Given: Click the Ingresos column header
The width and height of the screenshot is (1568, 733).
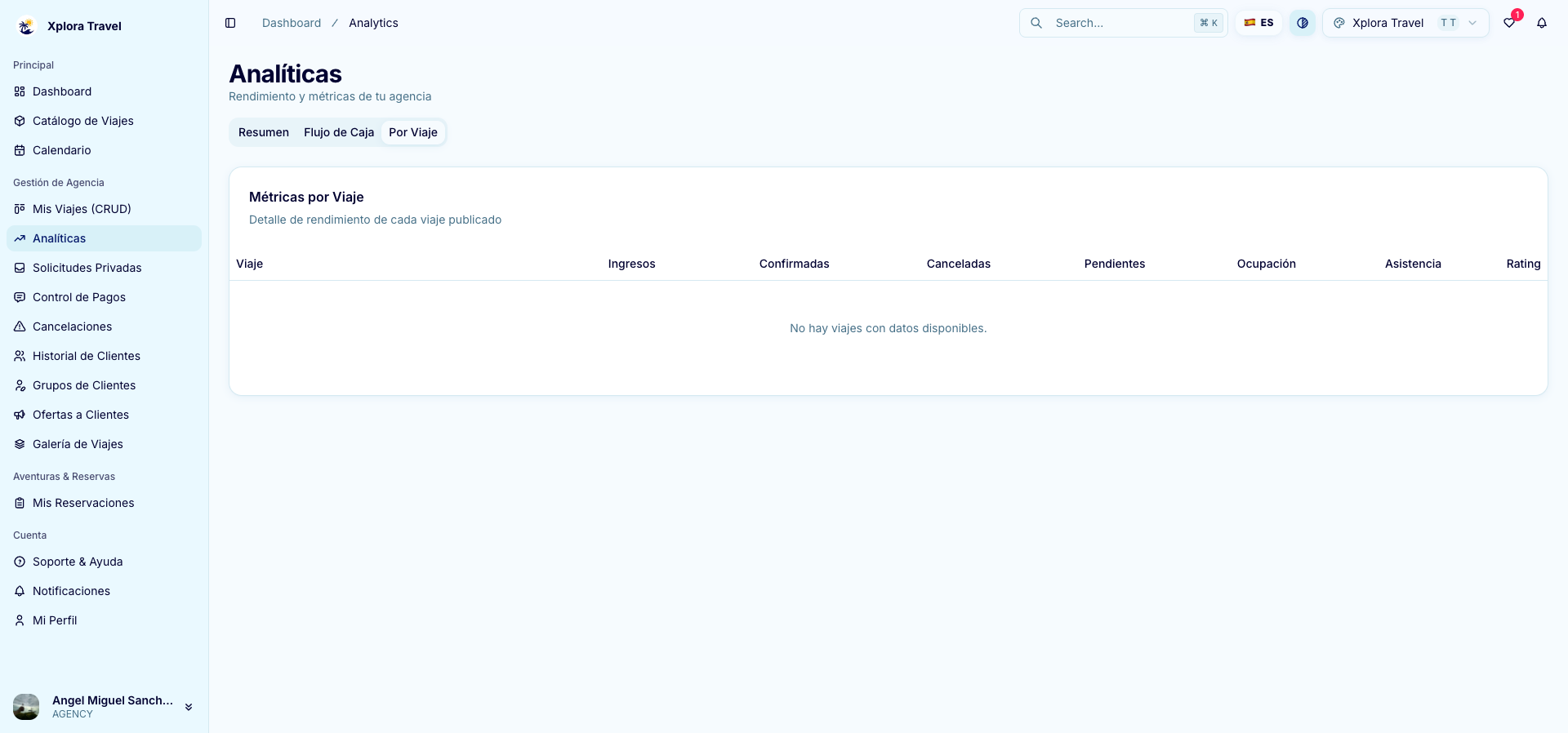Looking at the screenshot, I should point(631,264).
